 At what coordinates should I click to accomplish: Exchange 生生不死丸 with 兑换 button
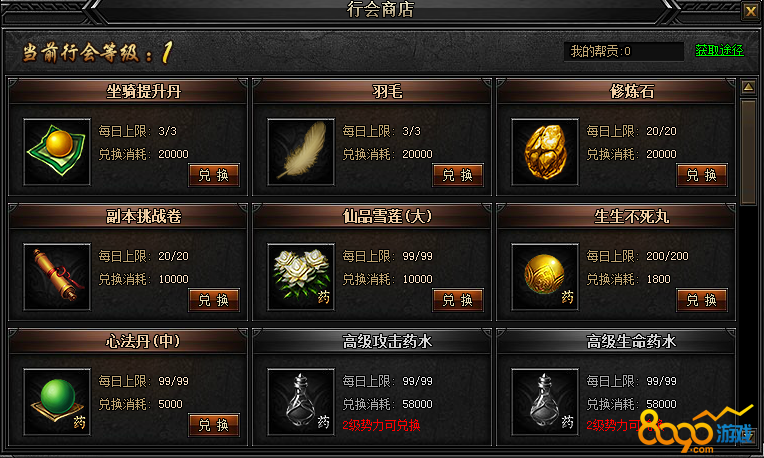click(702, 300)
